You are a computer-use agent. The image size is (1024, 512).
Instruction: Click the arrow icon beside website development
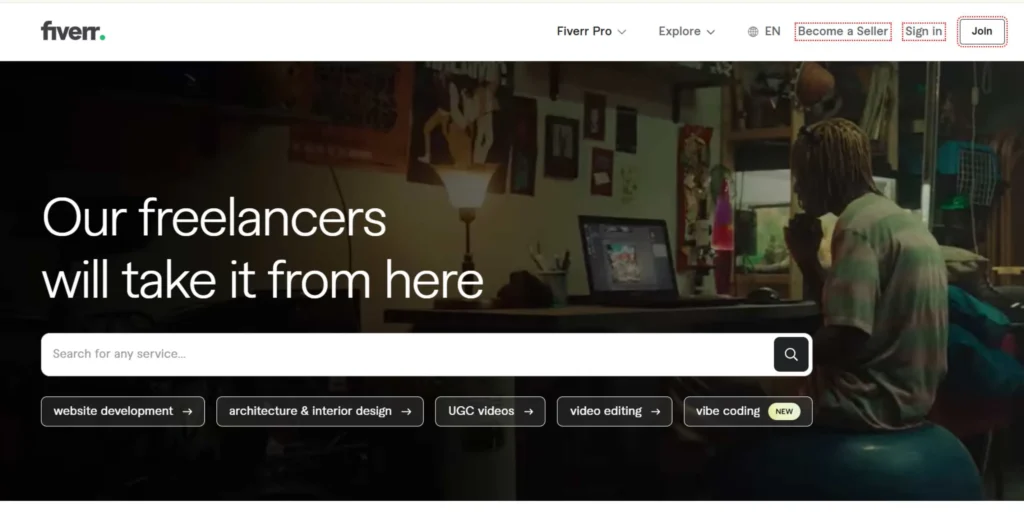(x=187, y=411)
